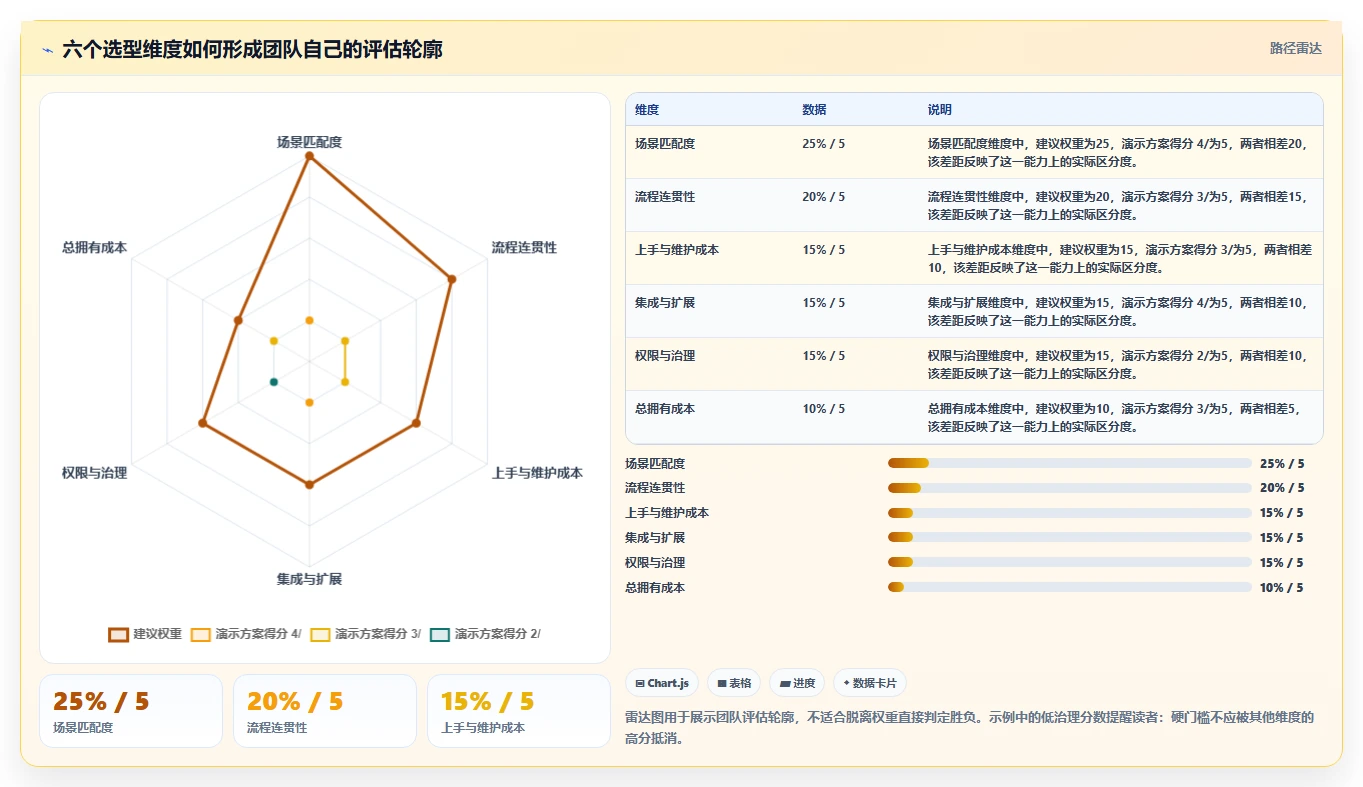This screenshot has height=787, width=1363.
Task: Click the footnote paragraph starting 雷达图用于展示
Action: click(x=969, y=728)
